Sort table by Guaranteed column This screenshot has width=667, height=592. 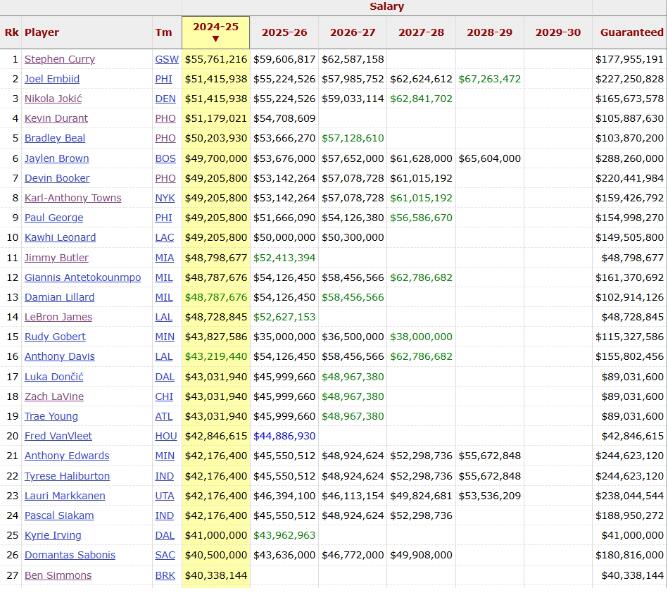point(631,32)
